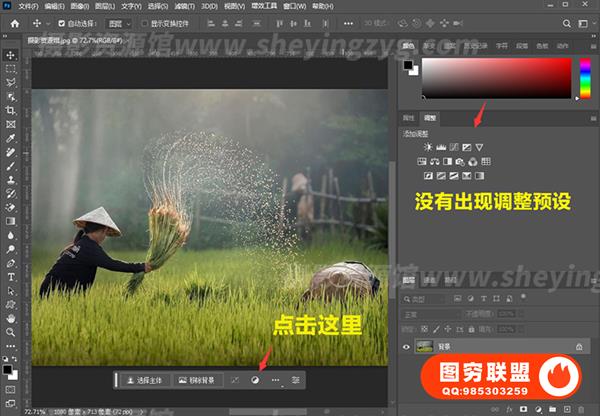The image size is (600, 416).
Task: Toggle the 自动选择 checkbox
Action: point(62,22)
